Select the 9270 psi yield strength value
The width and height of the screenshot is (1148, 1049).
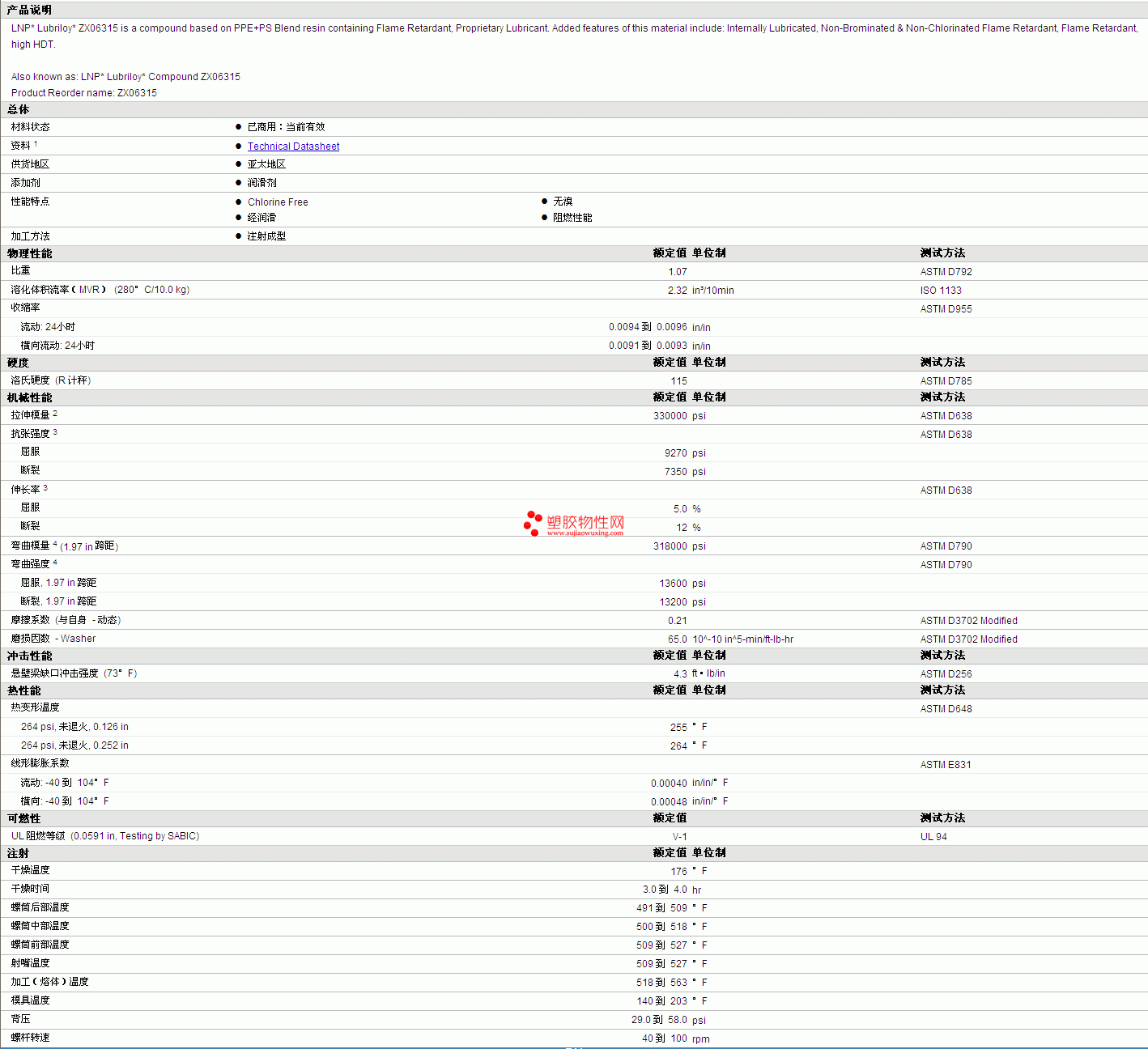tap(685, 453)
